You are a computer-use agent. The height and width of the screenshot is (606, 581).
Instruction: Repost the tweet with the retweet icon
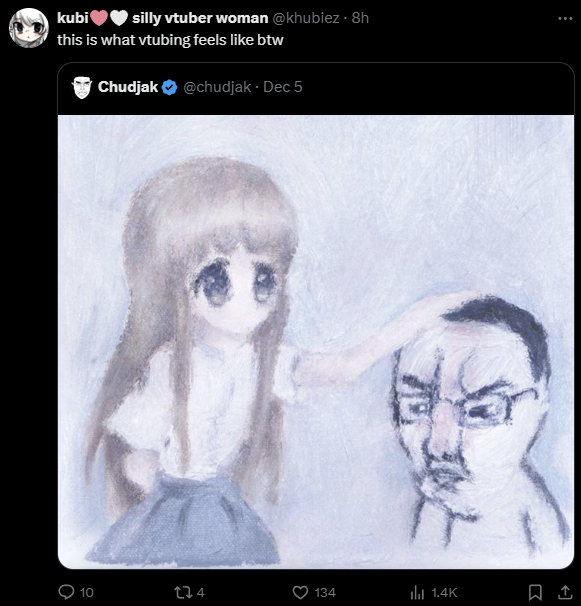pyautogui.click(x=182, y=592)
